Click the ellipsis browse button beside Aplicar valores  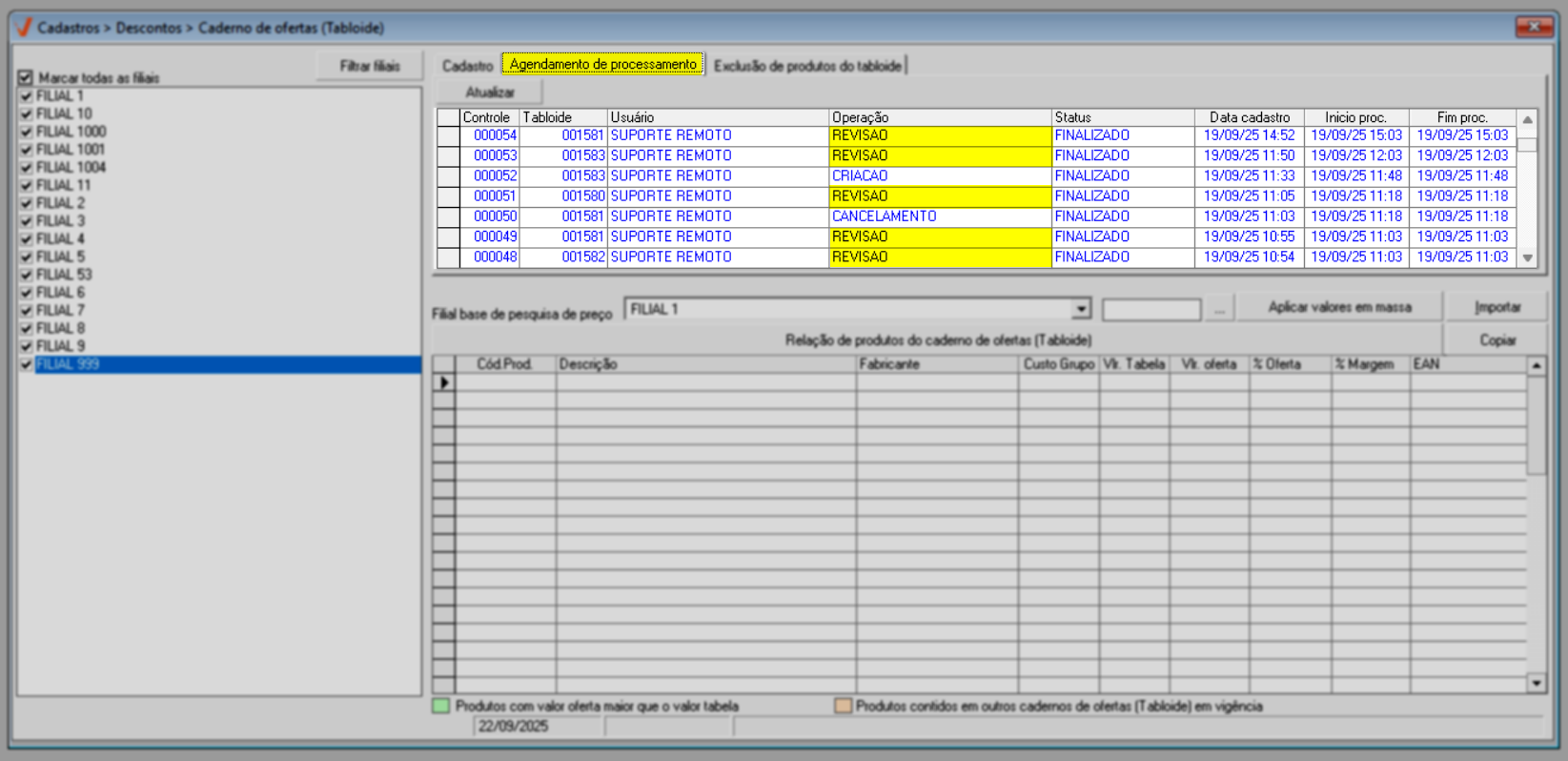(x=1219, y=309)
